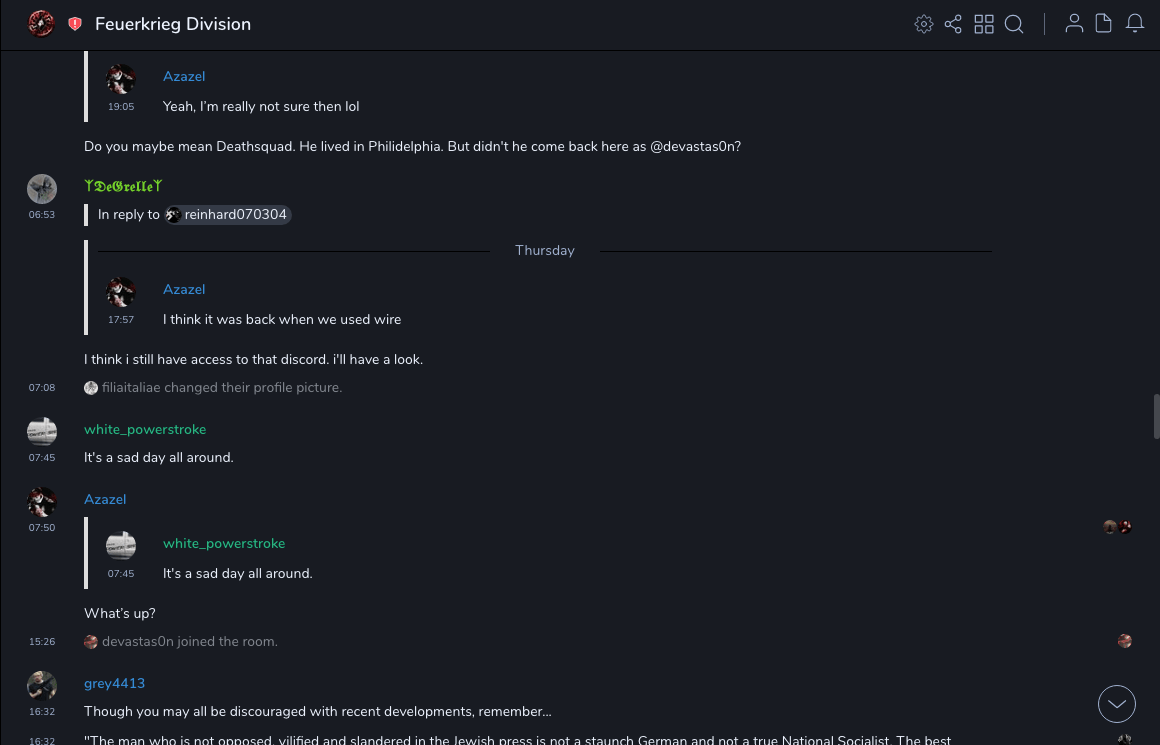This screenshot has height=745, width=1160.
Task: Open the integrations grid icon
Action: pyautogui.click(x=984, y=24)
